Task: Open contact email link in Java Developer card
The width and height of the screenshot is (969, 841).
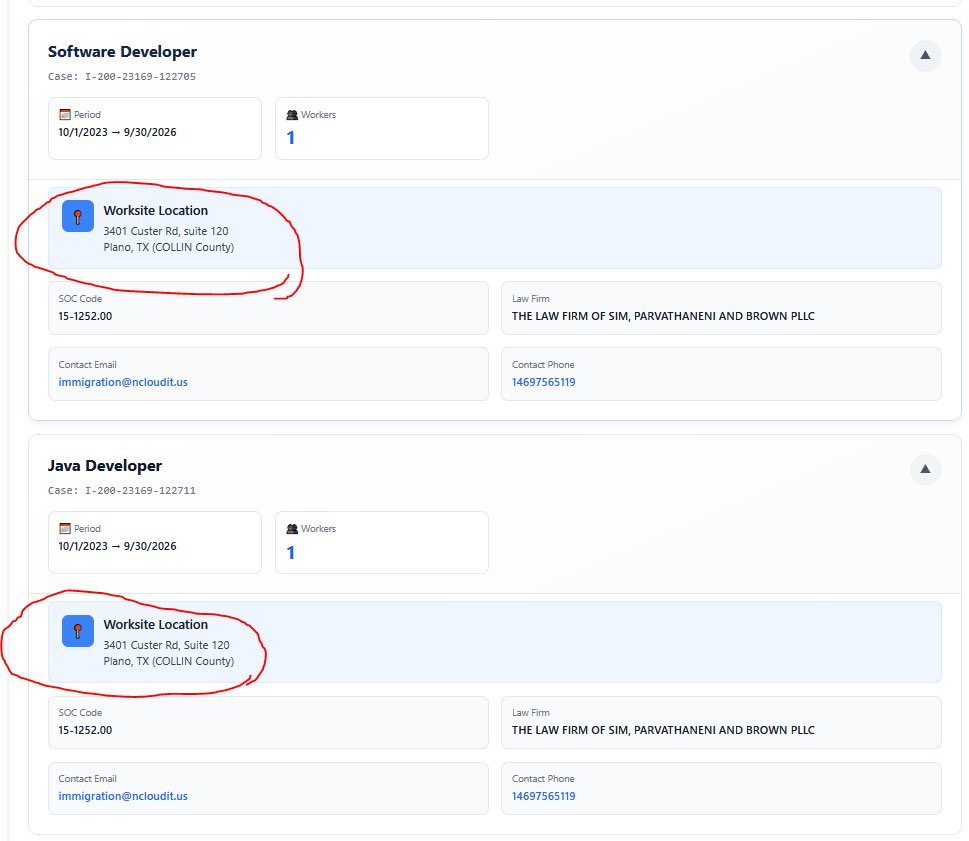Action: tap(123, 796)
